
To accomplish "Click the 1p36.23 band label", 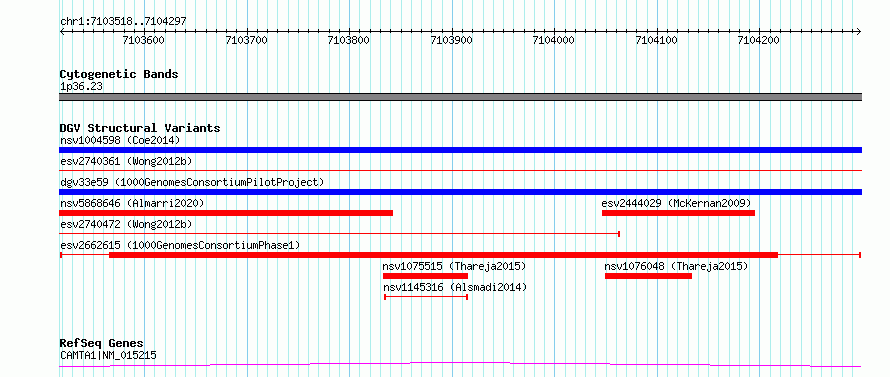I will [x=81, y=87].
